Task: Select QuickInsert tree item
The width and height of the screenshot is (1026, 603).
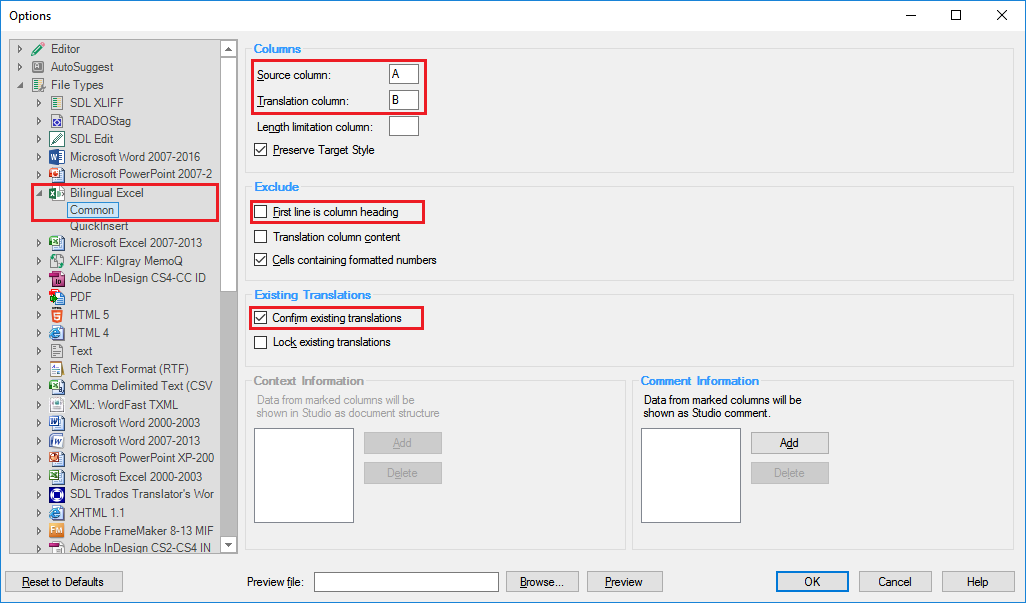Action: [x=99, y=226]
